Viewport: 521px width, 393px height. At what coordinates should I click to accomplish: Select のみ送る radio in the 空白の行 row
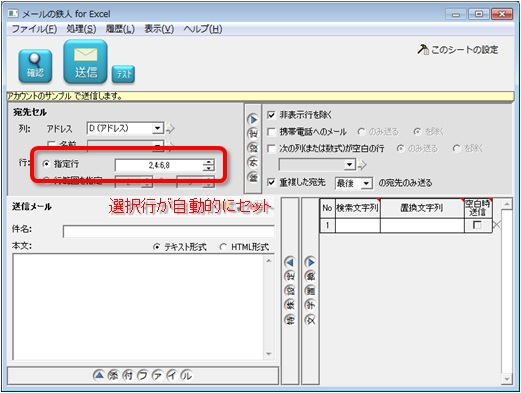400,148
